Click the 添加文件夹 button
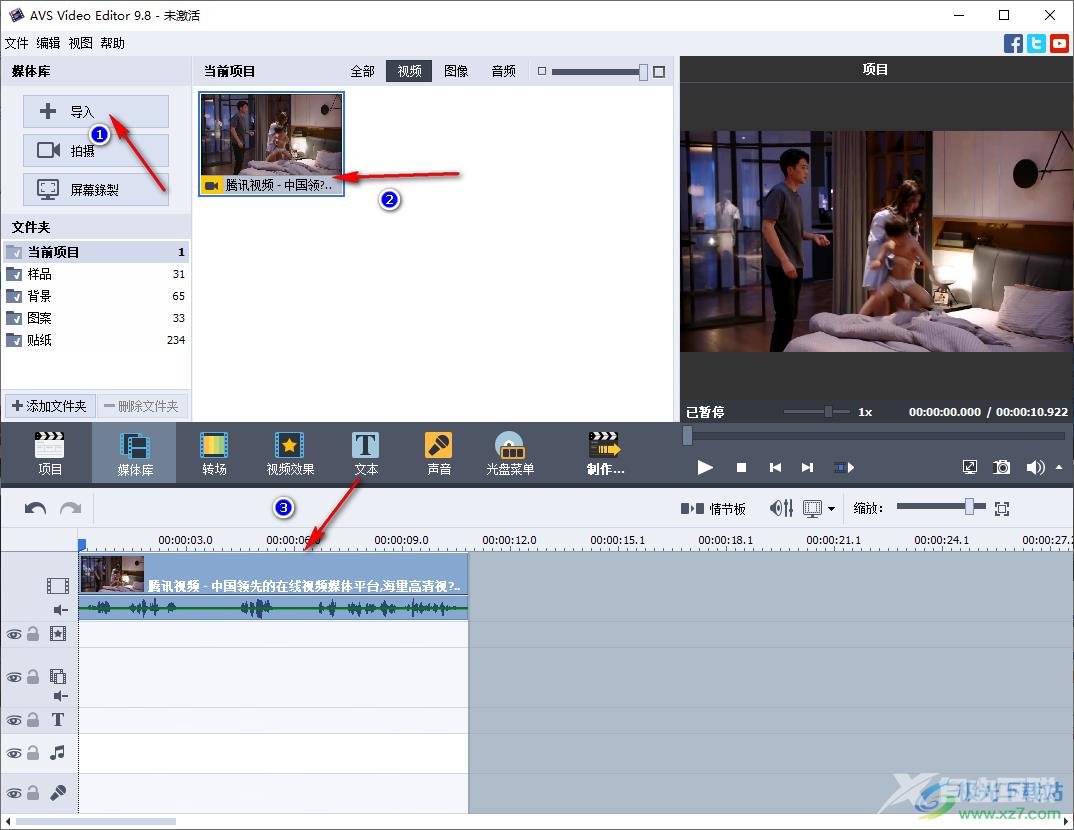 (x=49, y=406)
